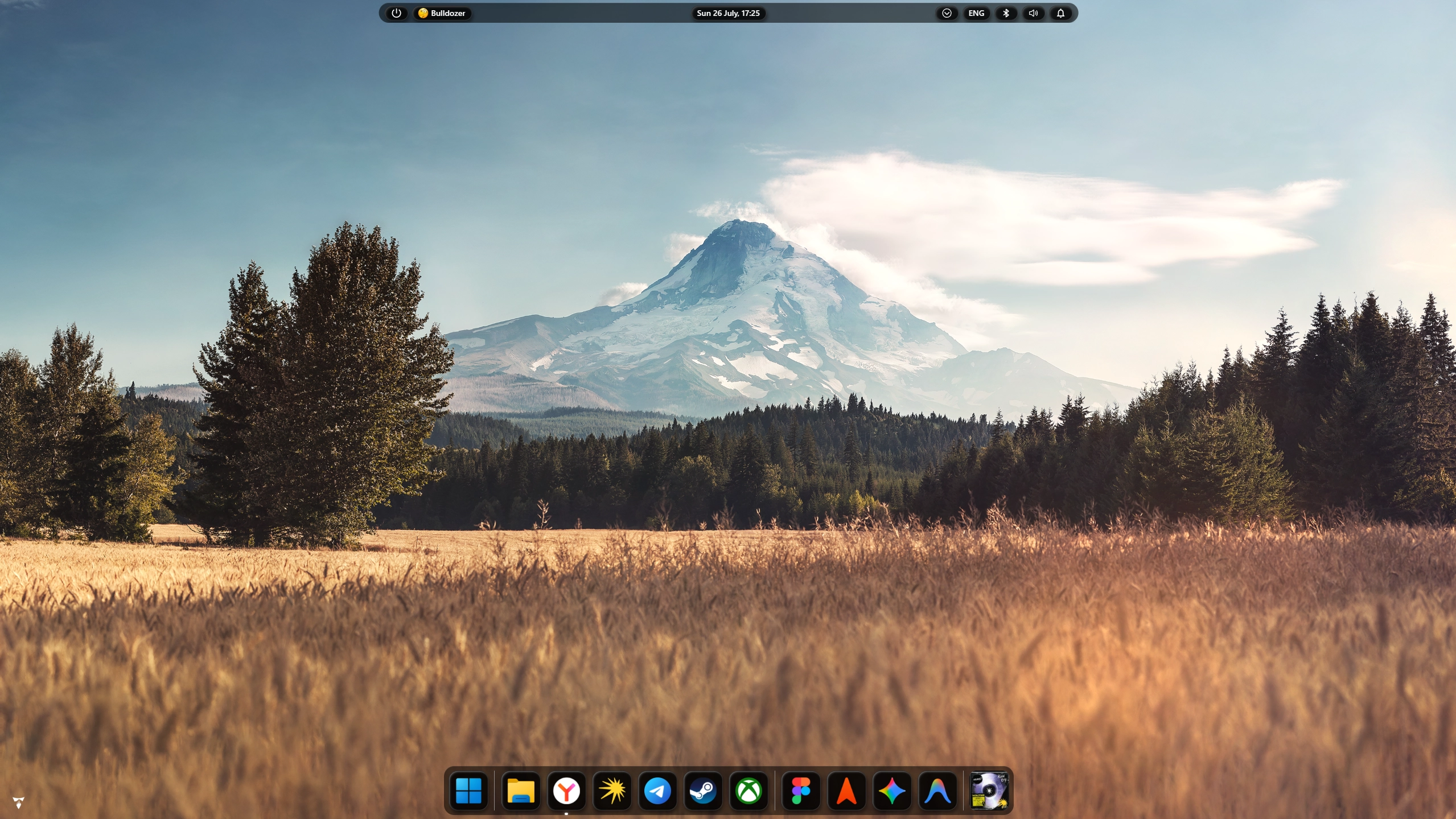The height and width of the screenshot is (819, 1456).
Task: Open the Windows Start menu from the dock
Action: coord(468,791)
